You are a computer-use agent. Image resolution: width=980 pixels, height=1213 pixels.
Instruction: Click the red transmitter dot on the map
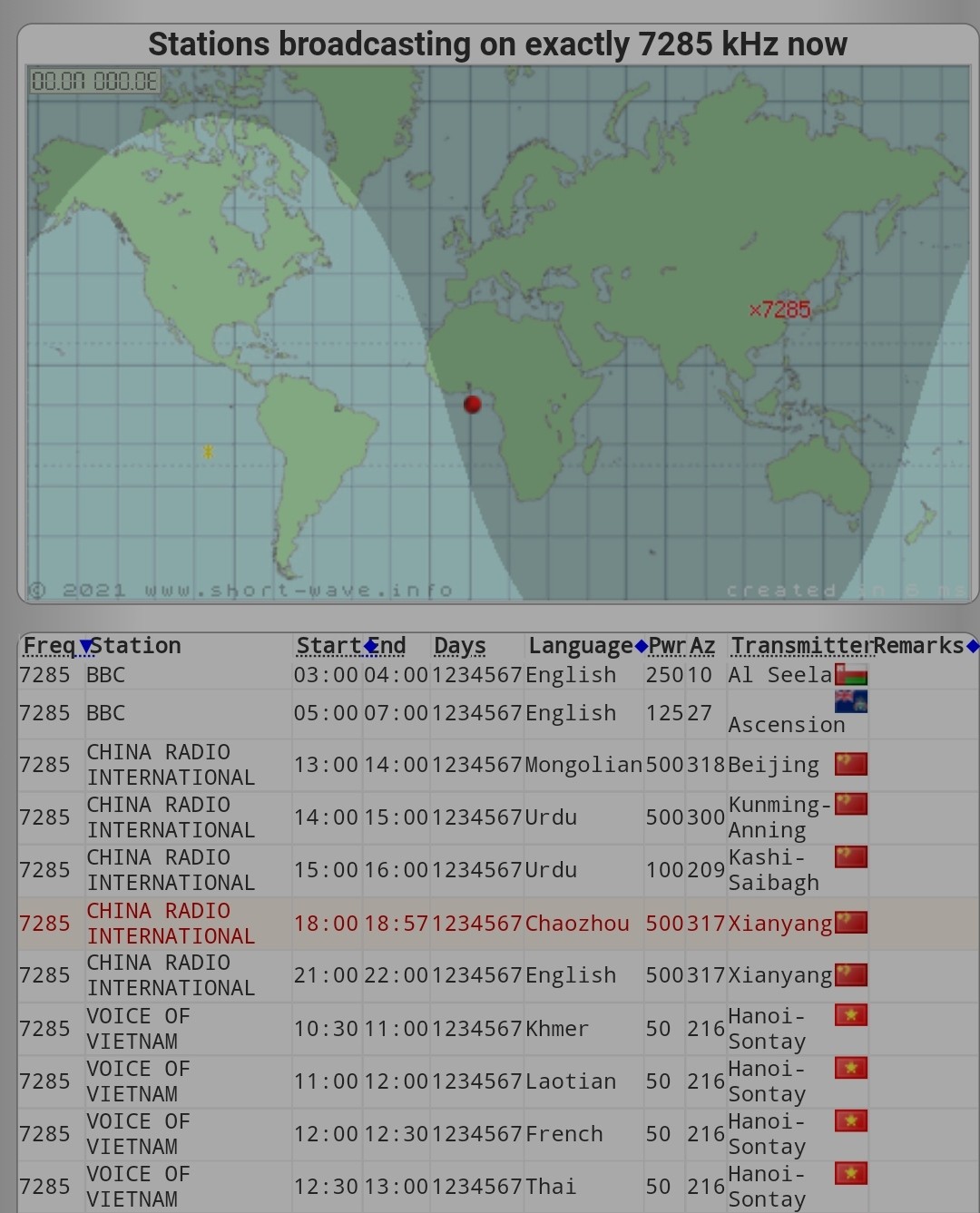(472, 404)
